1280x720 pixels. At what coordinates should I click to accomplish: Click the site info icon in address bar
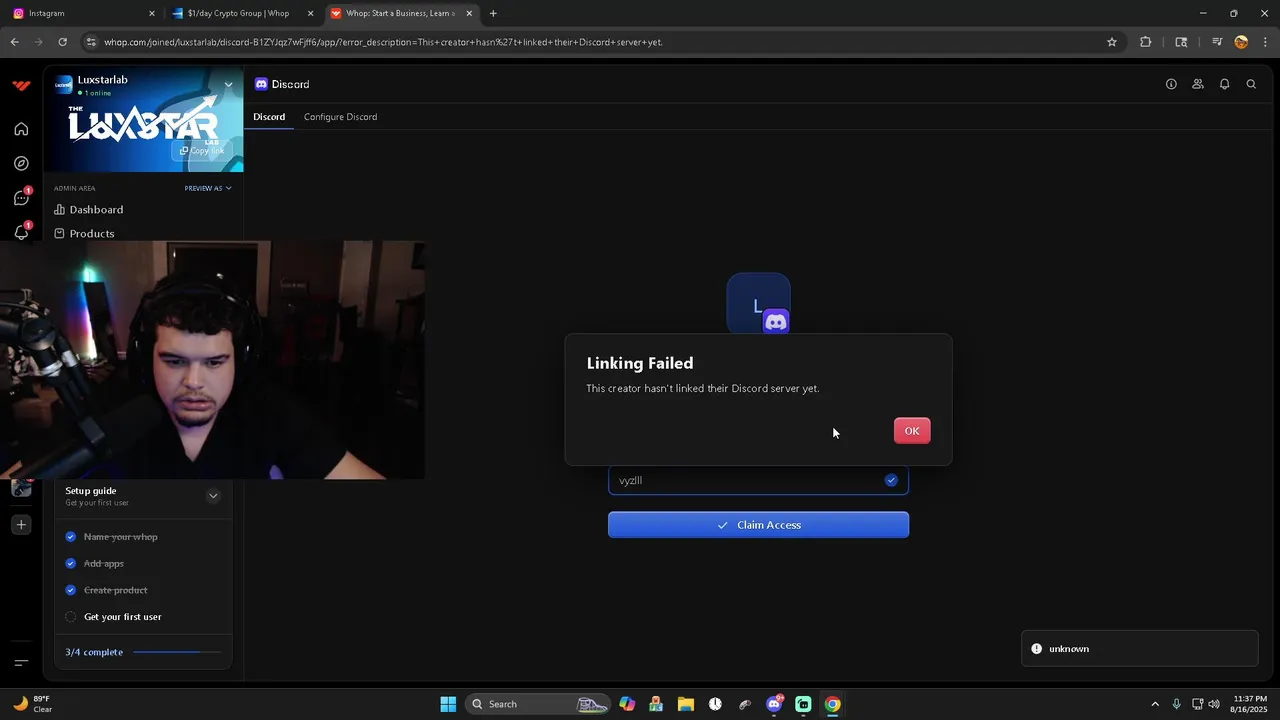pos(91,42)
